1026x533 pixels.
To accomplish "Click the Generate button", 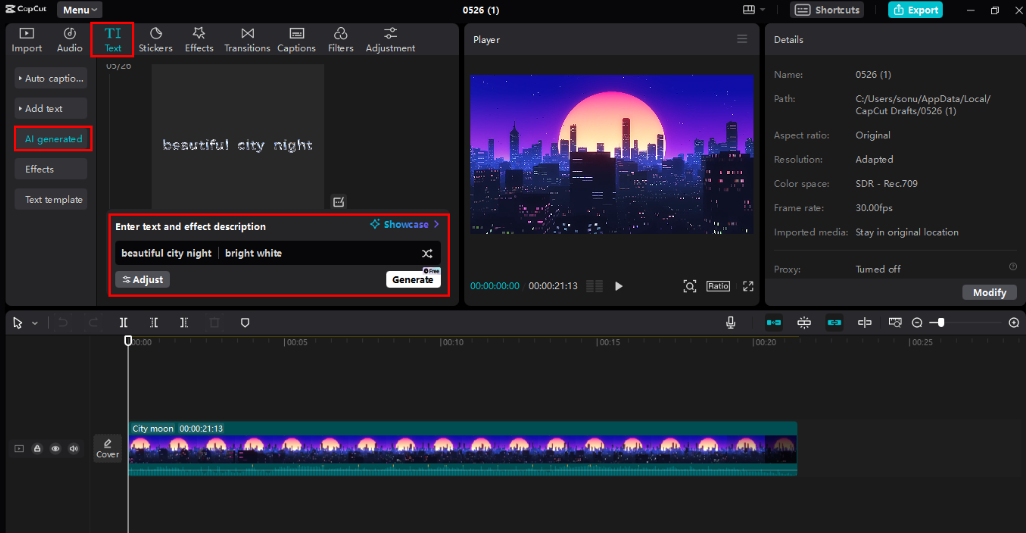I will click(413, 279).
